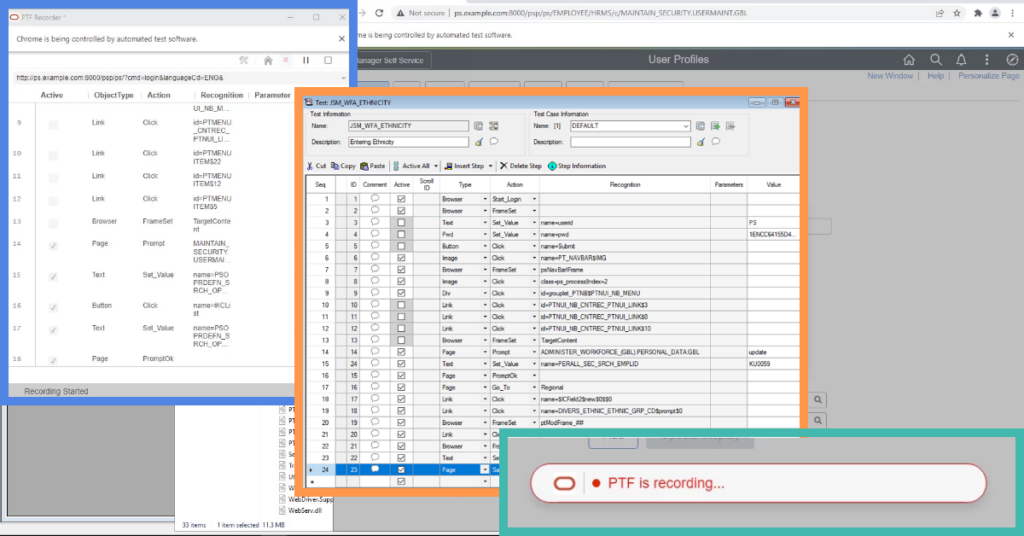1024x536 pixels.
Task: Click the last icon right of test case name
Action: (x=730, y=125)
